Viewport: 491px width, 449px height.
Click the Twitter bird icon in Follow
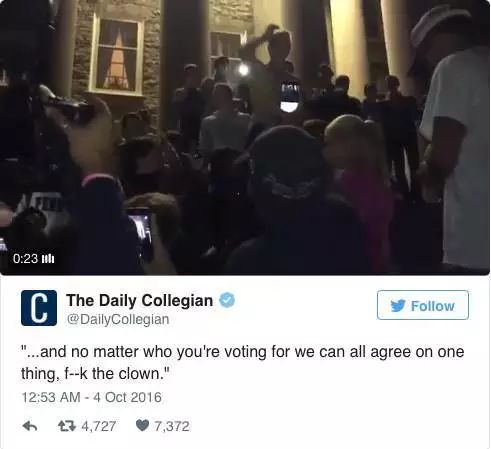coord(398,306)
